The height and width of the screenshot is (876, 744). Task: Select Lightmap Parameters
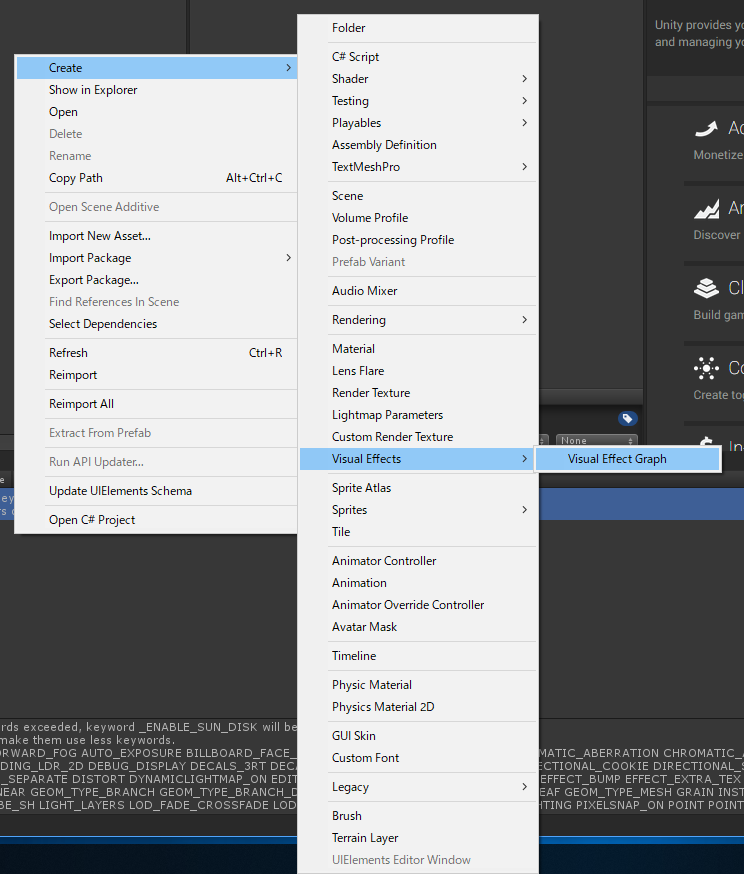pos(418,415)
